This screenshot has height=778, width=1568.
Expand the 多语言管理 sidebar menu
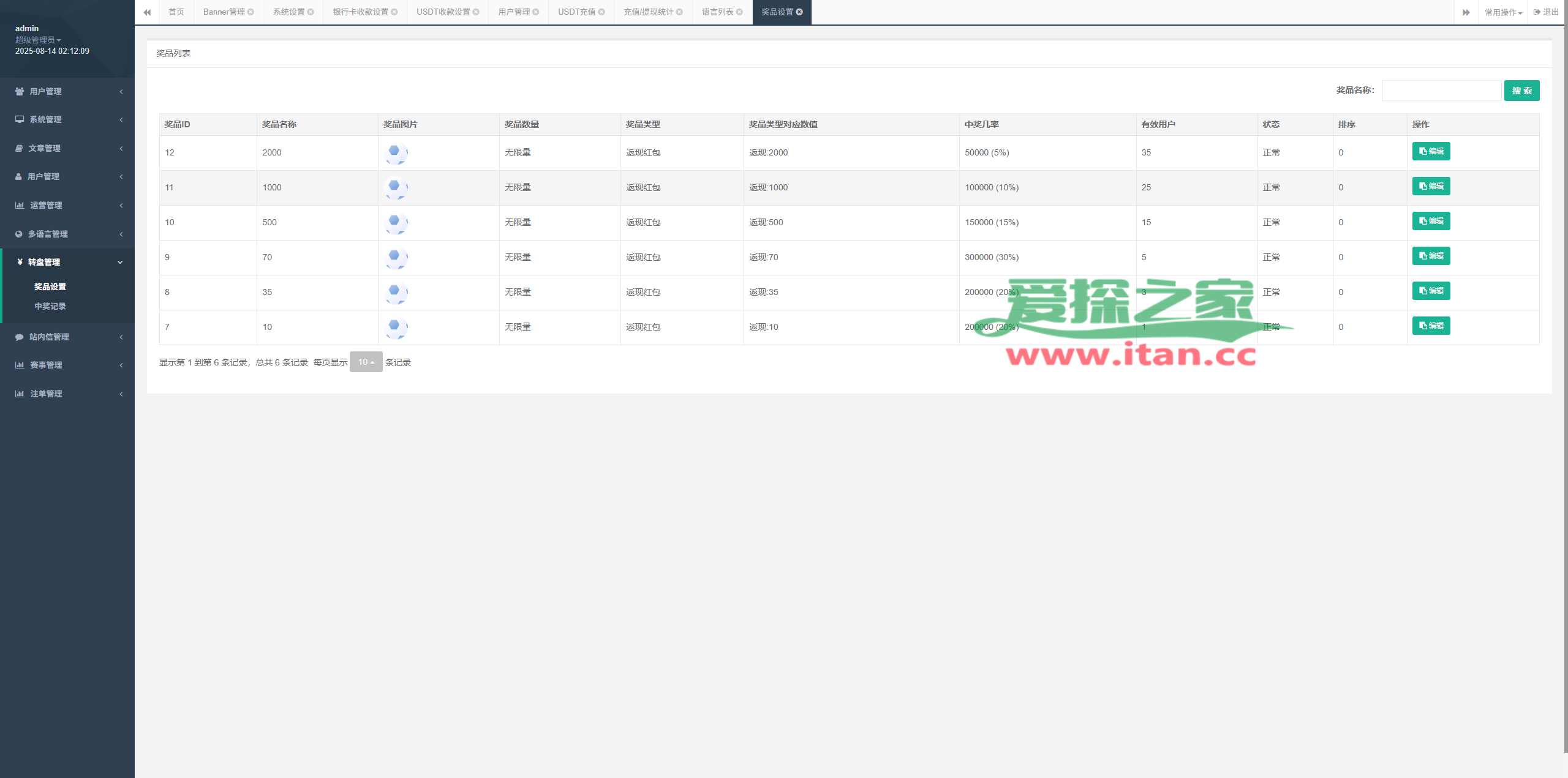[x=67, y=234]
